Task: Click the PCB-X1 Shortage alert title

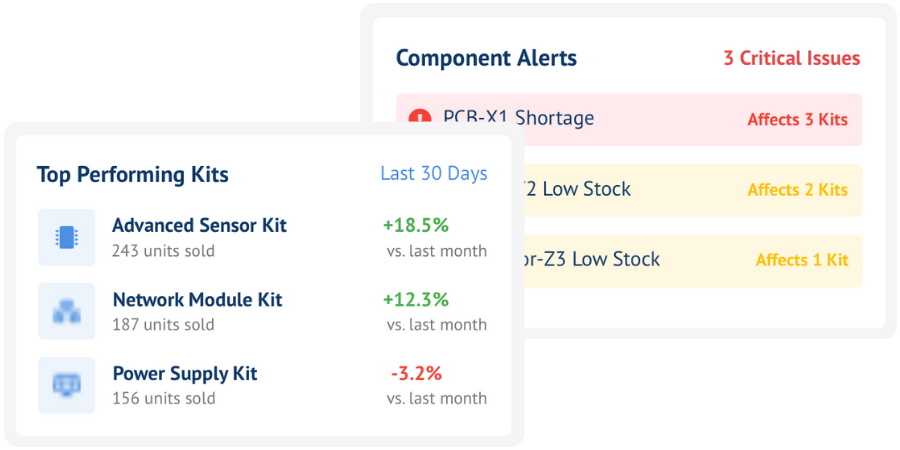Action: click(518, 118)
